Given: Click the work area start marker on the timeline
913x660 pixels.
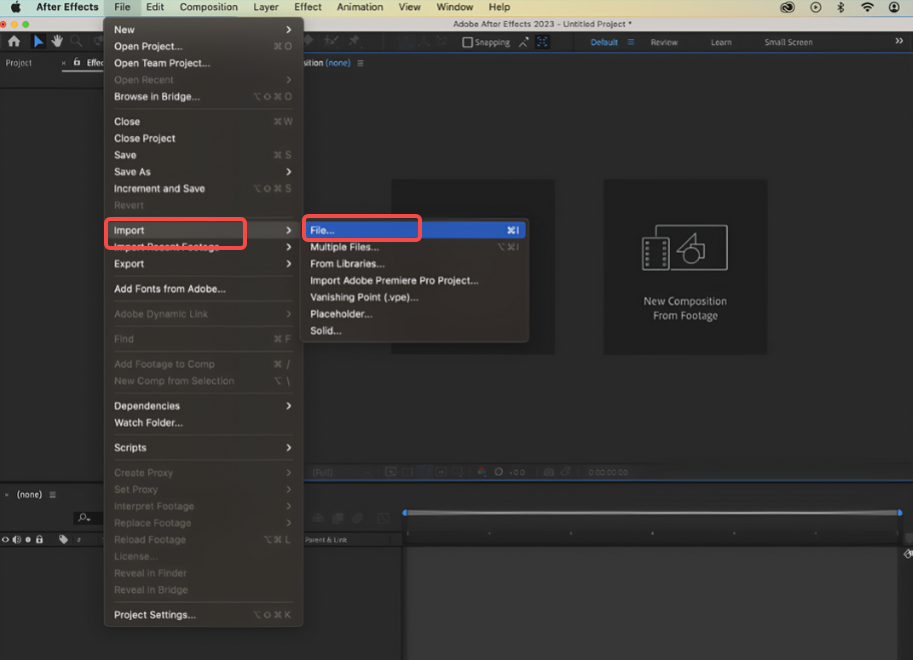Looking at the screenshot, I should (405, 511).
